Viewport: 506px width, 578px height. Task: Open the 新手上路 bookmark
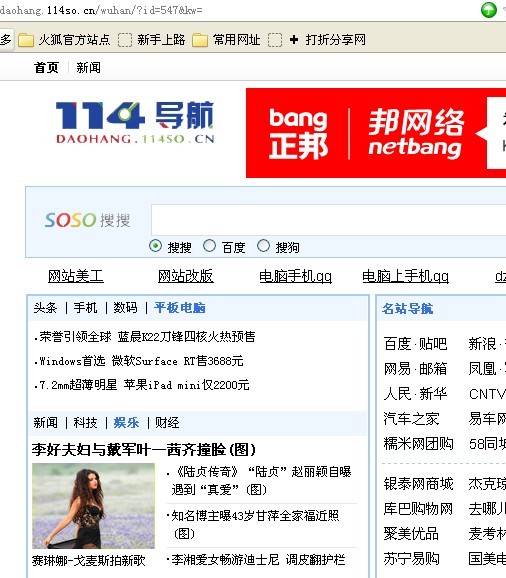[151, 39]
